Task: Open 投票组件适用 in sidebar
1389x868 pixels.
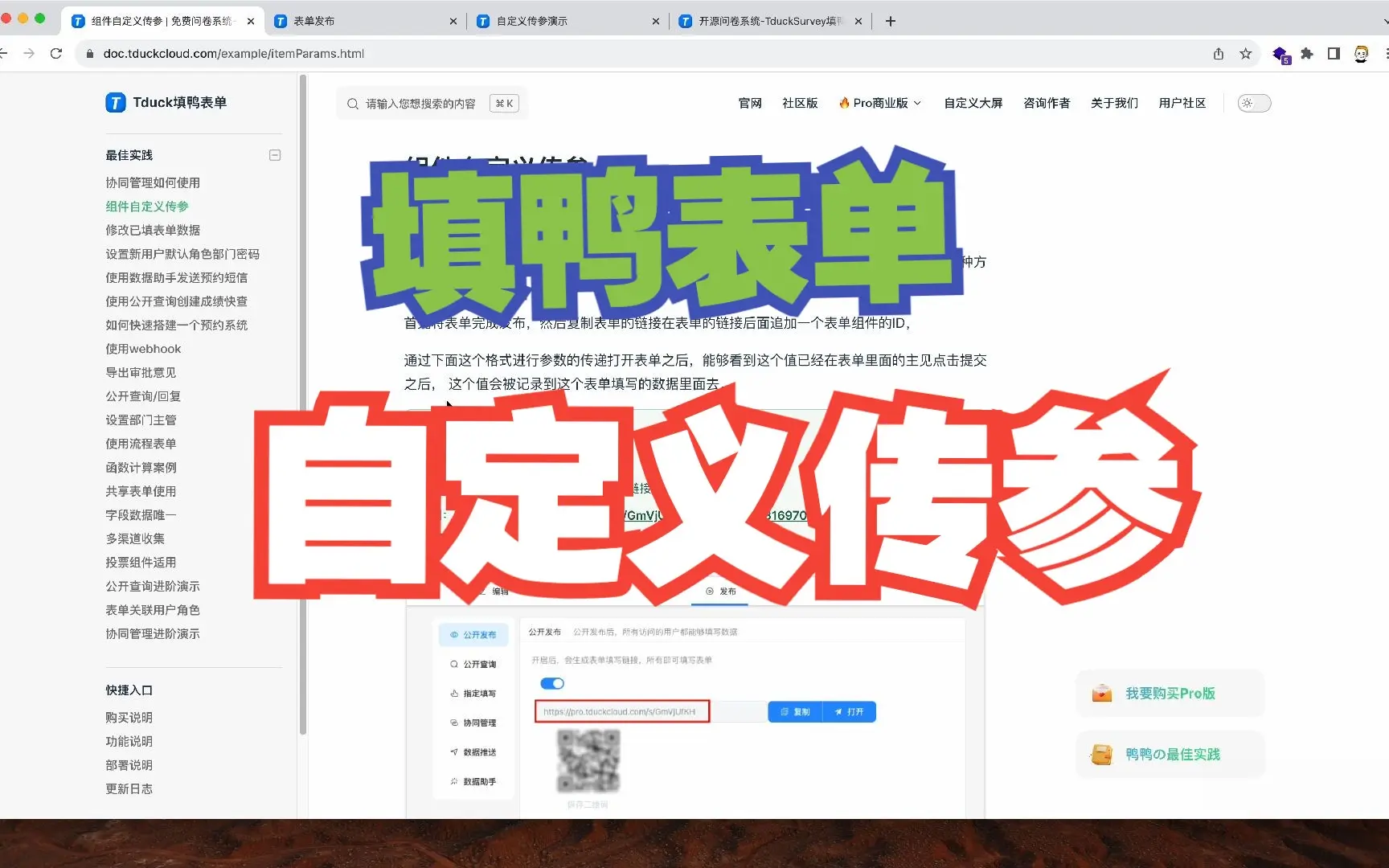Action: pyautogui.click(x=141, y=562)
